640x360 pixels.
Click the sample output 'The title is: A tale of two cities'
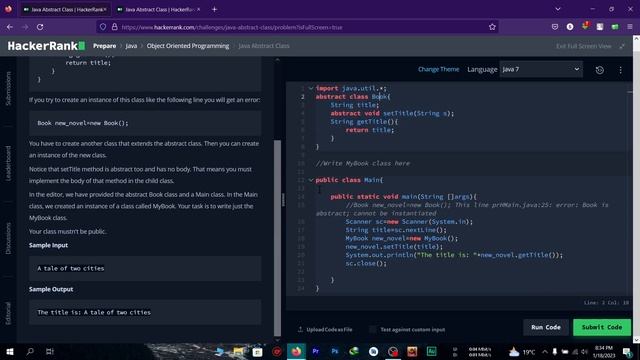[94, 312]
